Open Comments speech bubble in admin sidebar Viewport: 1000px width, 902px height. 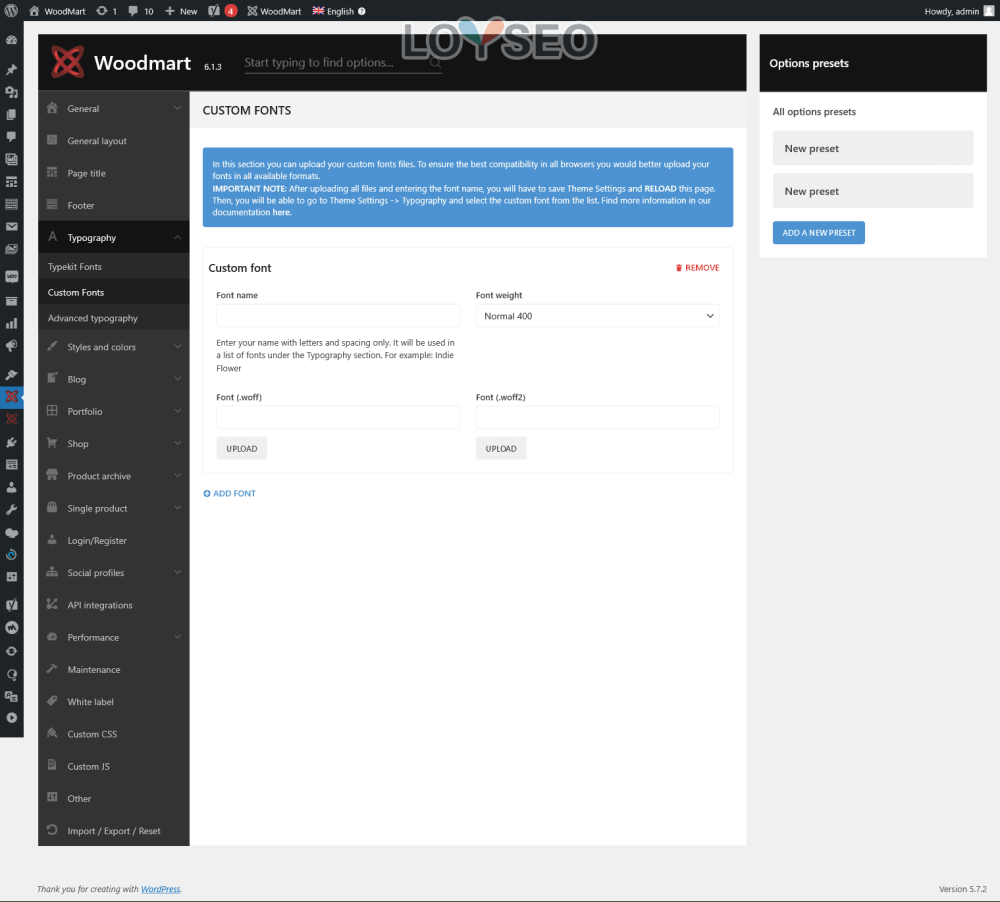click(11, 137)
